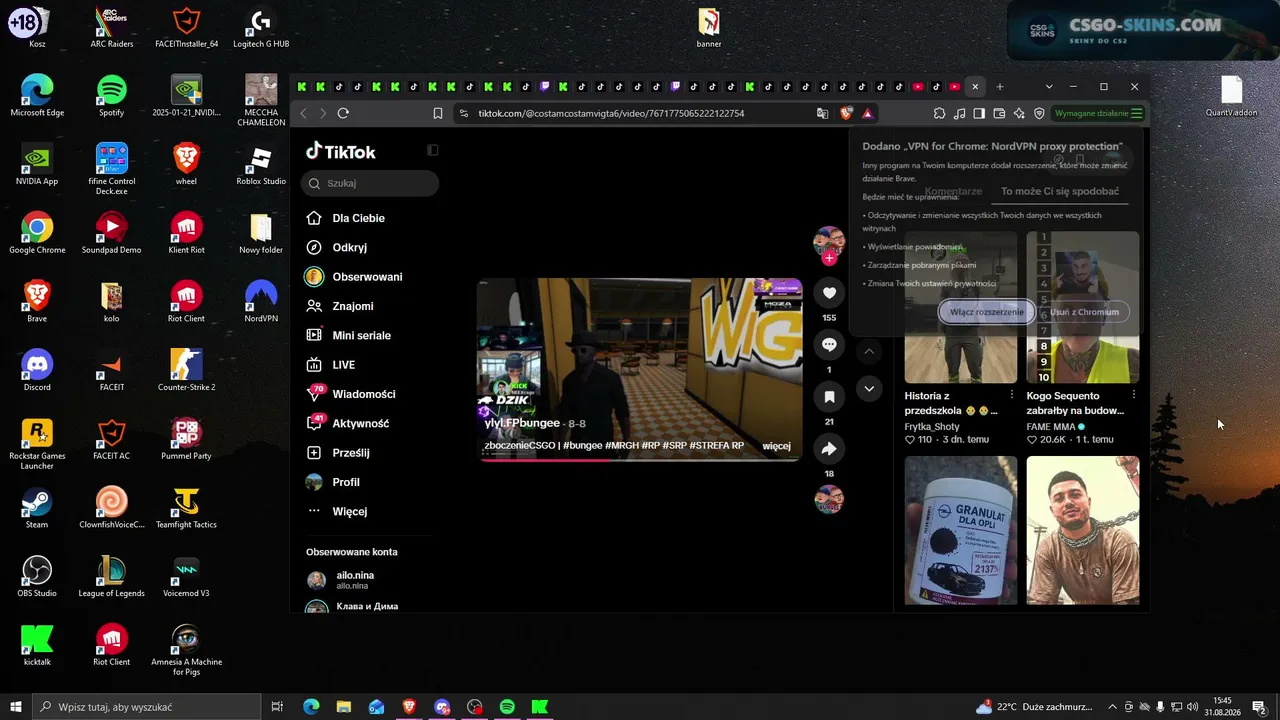Click the address bar URL
The height and width of the screenshot is (720, 1280).
(611, 113)
